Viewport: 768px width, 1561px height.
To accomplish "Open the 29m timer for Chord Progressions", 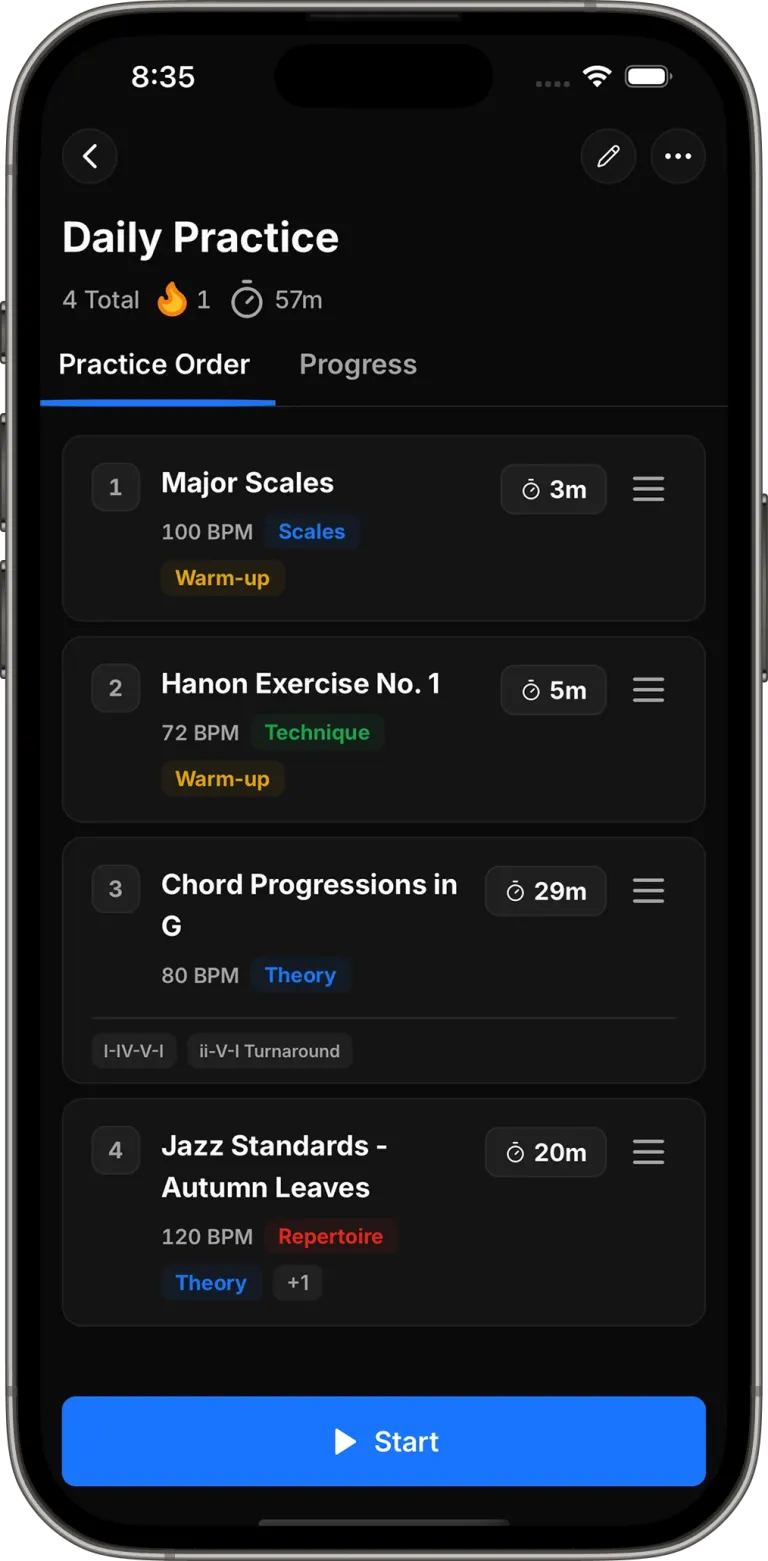I will 545,891.
